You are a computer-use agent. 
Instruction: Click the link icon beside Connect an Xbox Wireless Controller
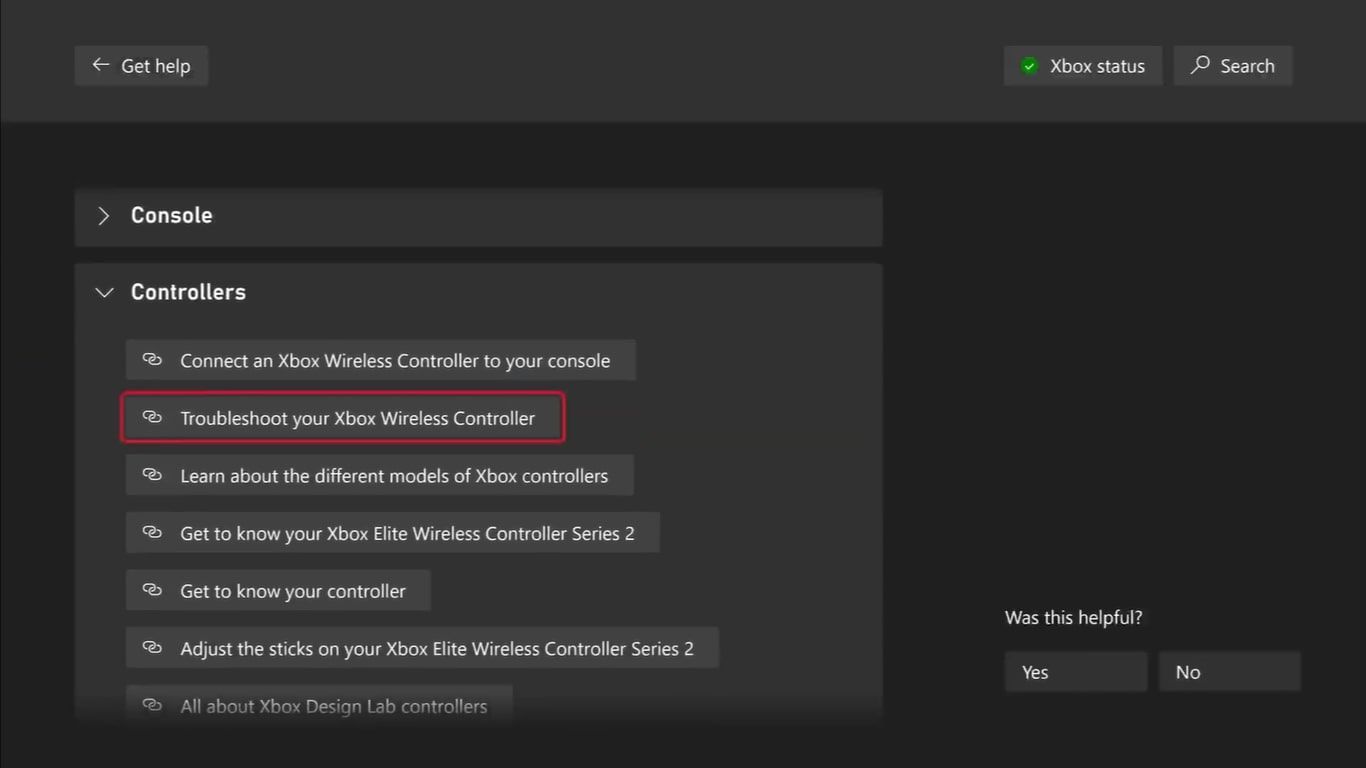[152, 360]
